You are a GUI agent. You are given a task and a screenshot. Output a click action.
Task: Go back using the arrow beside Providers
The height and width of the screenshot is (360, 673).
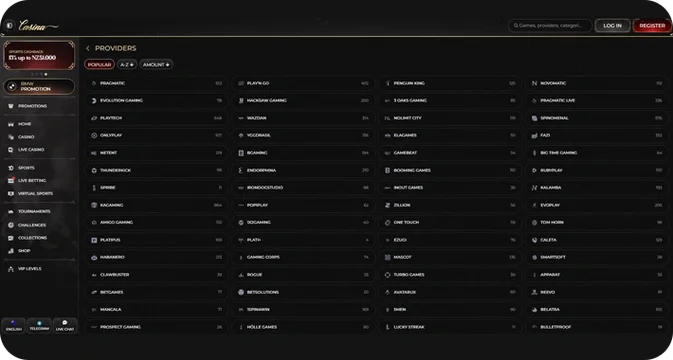point(88,48)
